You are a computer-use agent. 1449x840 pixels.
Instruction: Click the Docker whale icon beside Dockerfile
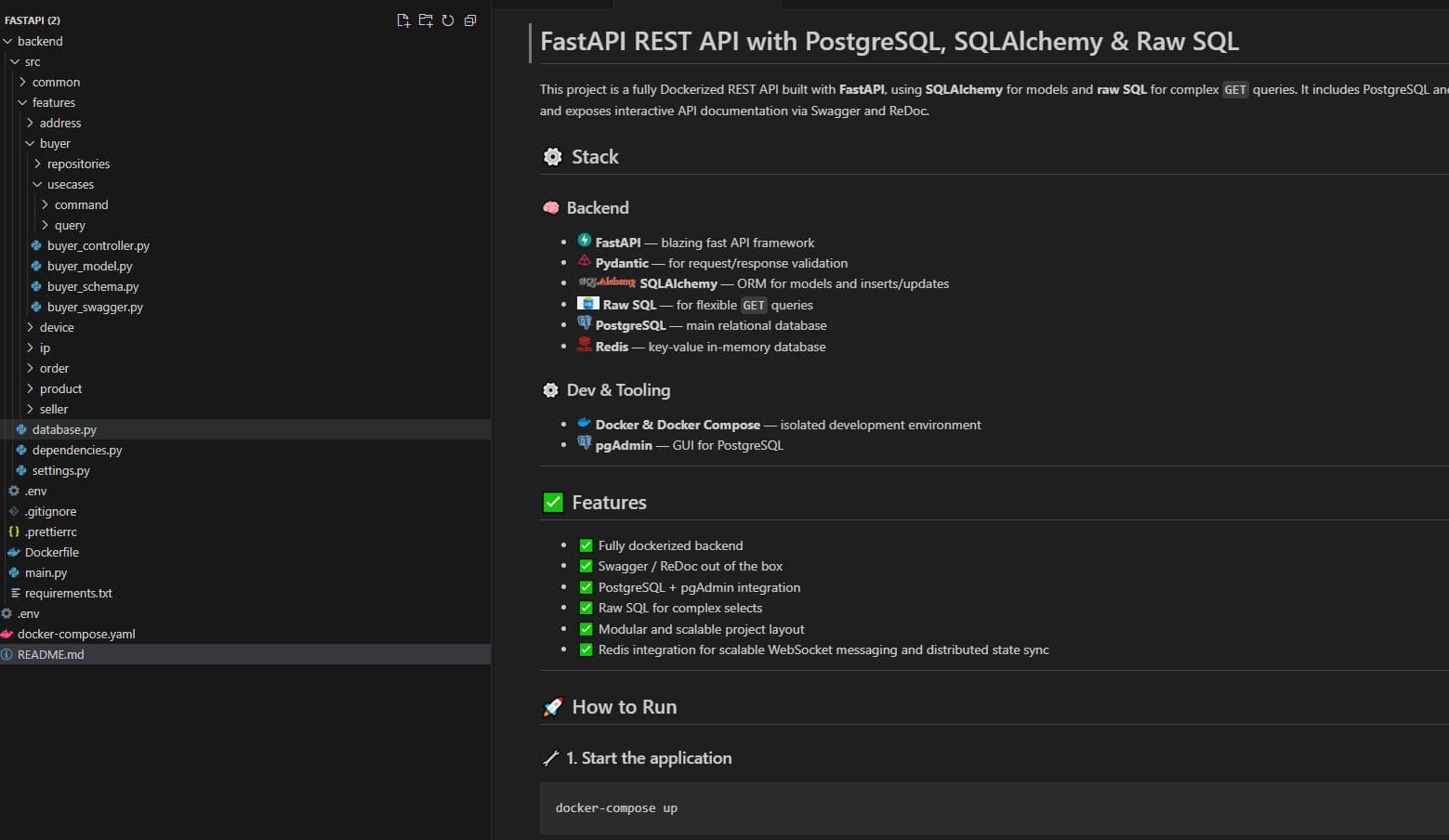14,552
